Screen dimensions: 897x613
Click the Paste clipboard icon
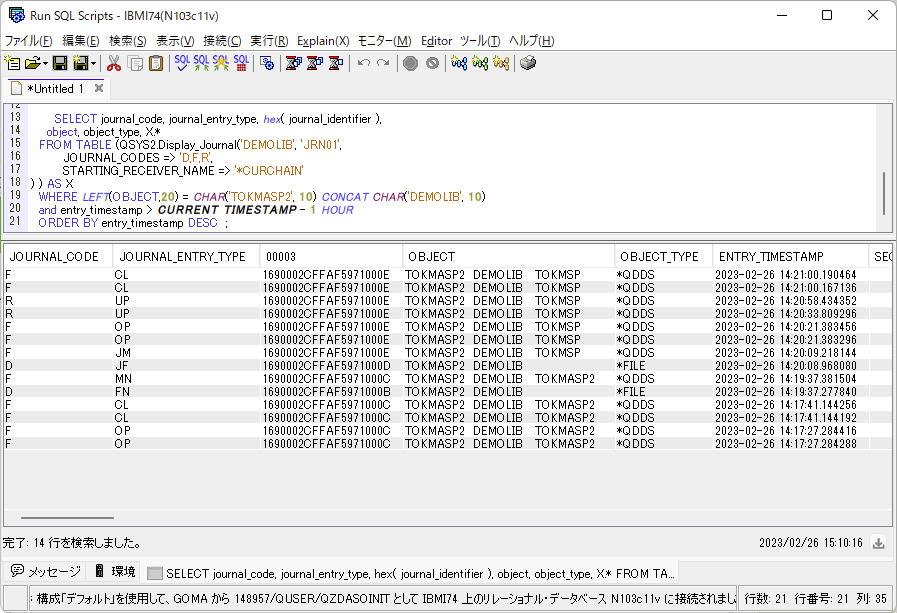156,63
